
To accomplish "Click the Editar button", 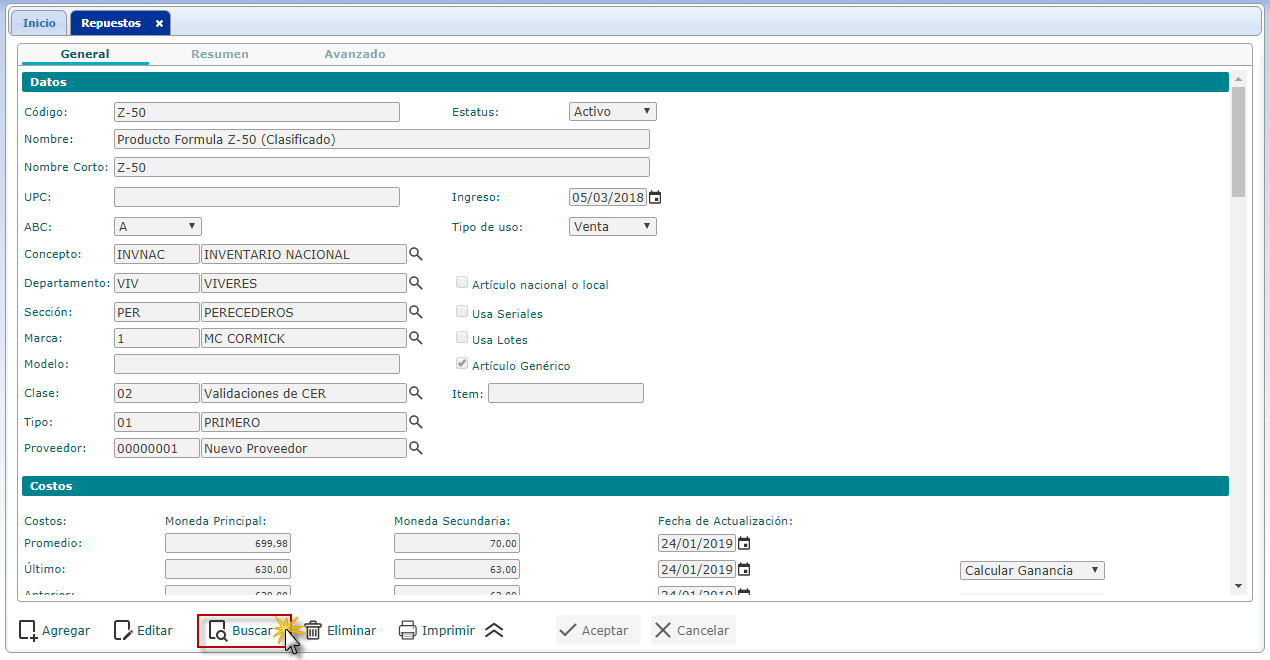I will coord(143,631).
